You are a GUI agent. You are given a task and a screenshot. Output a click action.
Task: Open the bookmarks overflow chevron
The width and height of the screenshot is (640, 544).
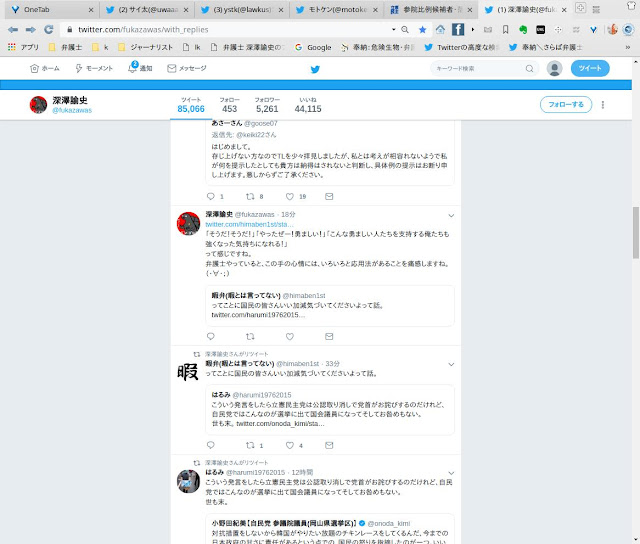pyautogui.click(x=628, y=47)
